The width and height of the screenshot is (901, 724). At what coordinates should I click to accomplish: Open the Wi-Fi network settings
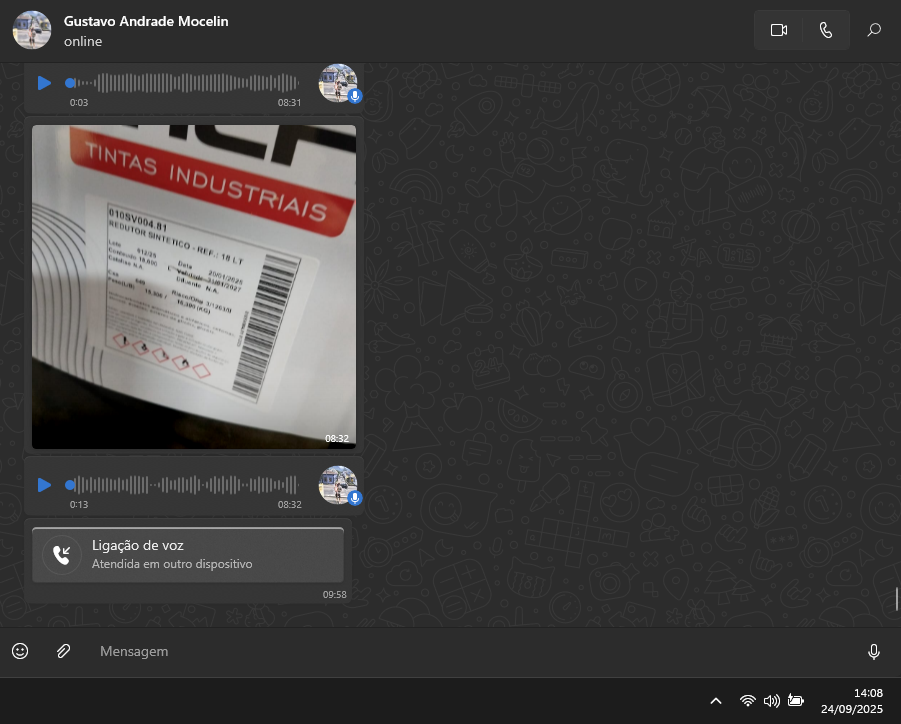(x=747, y=701)
